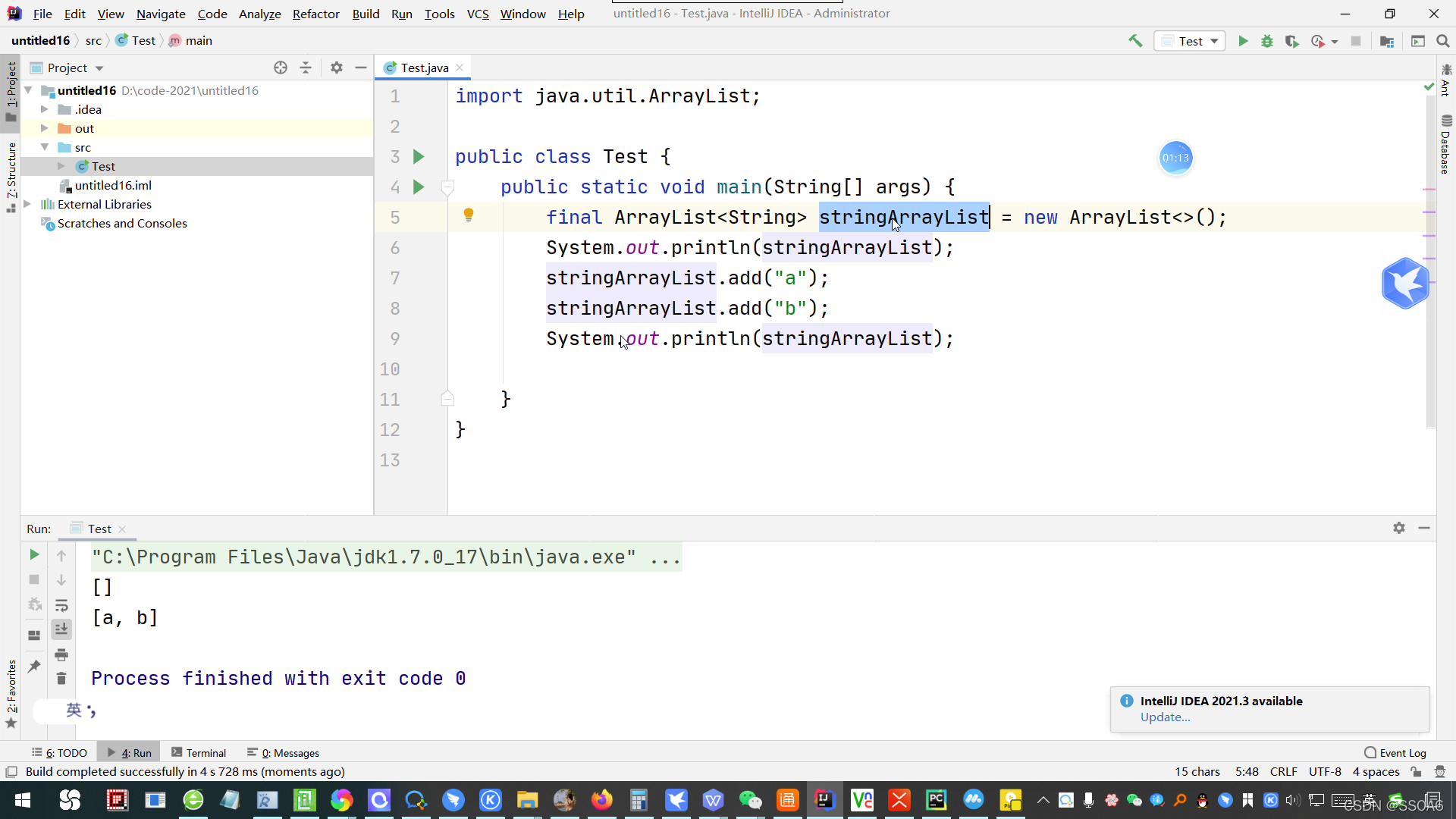Expand the Test class node

(61, 166)
